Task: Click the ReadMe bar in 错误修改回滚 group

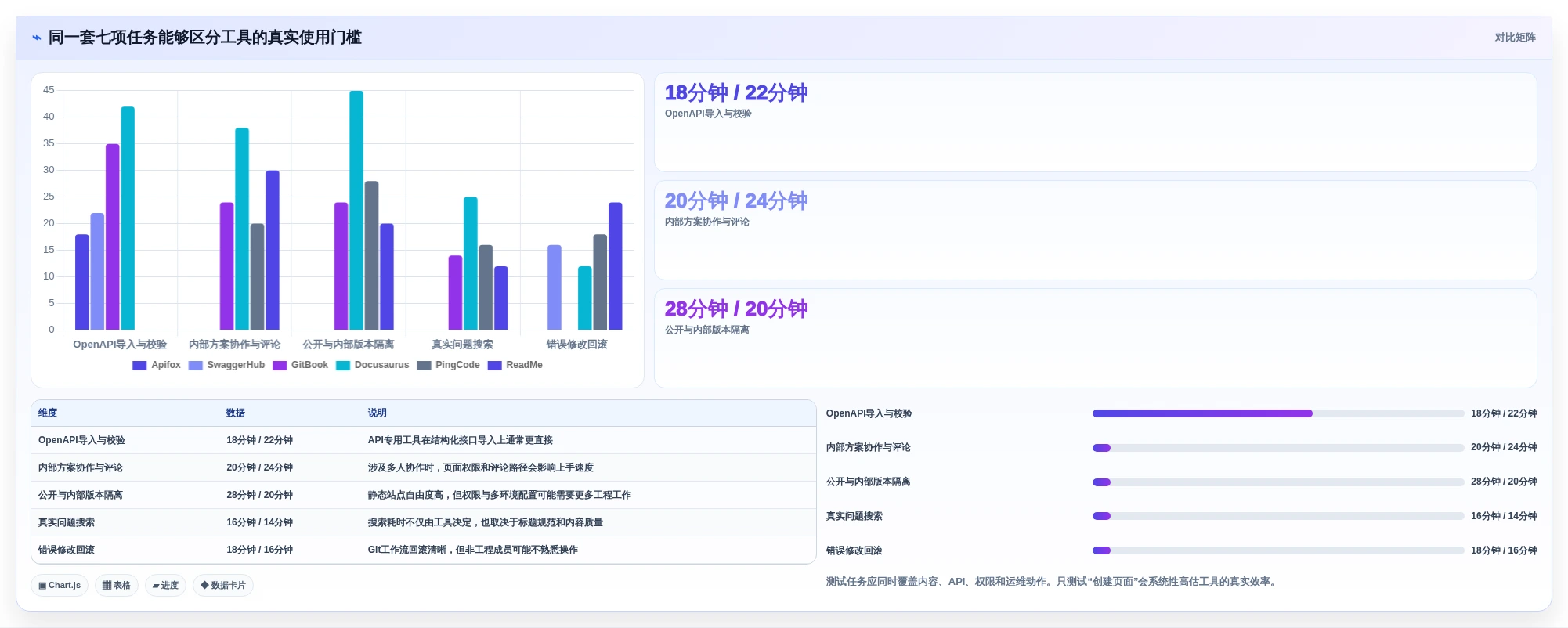Action: [616, 266]
